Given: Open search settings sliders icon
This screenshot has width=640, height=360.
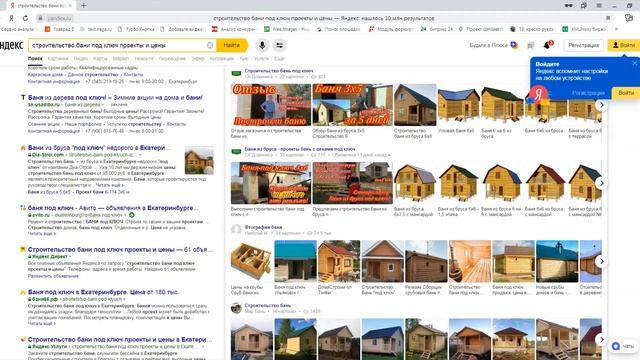Looking at the screenshot, I should point(280,45).
